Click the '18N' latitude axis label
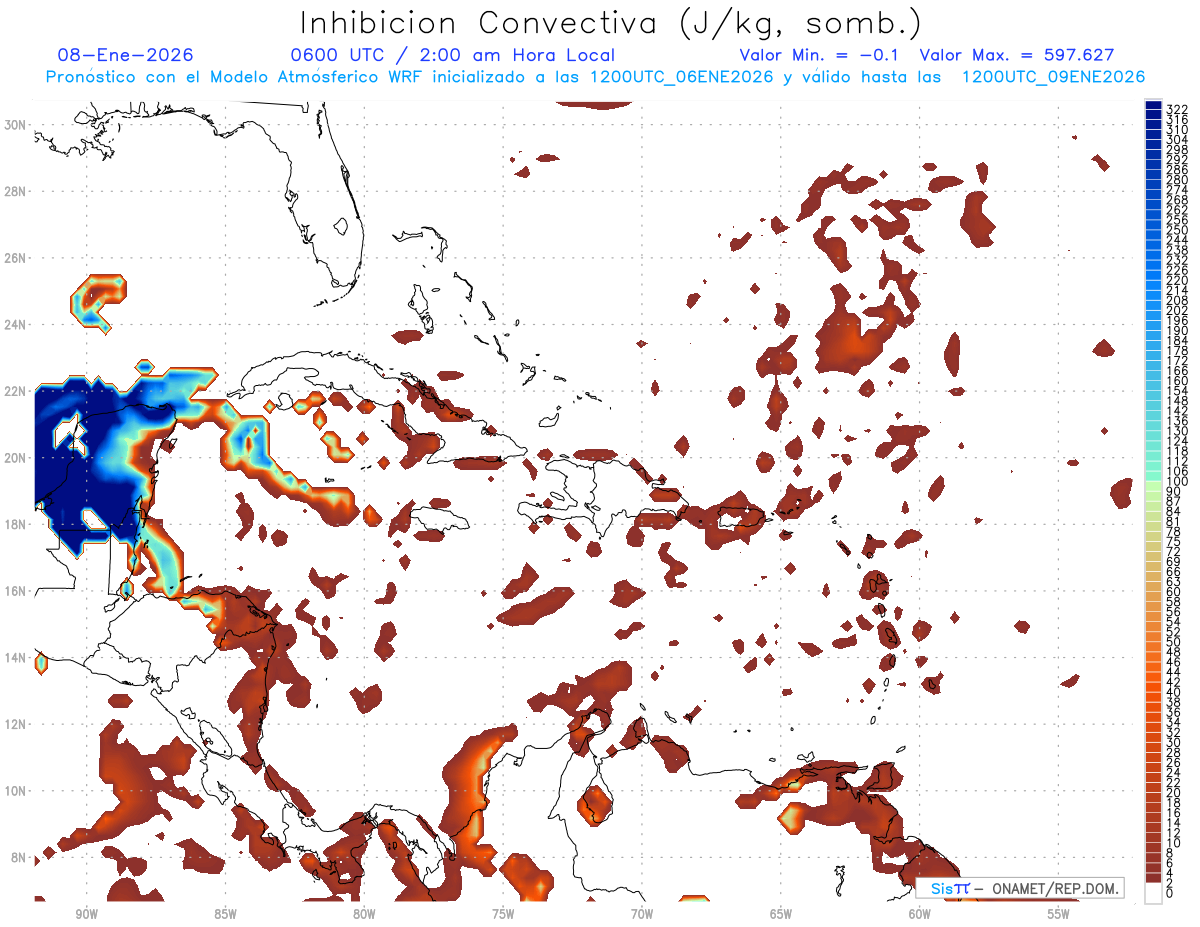 pyautogui.click(x=17, y=525)
